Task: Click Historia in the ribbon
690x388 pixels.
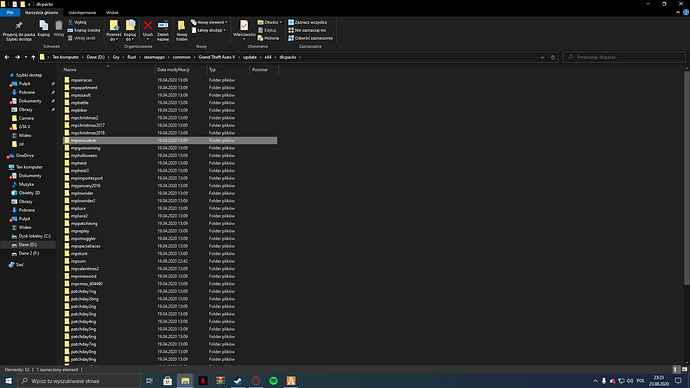Action: (x=268, y=38)
